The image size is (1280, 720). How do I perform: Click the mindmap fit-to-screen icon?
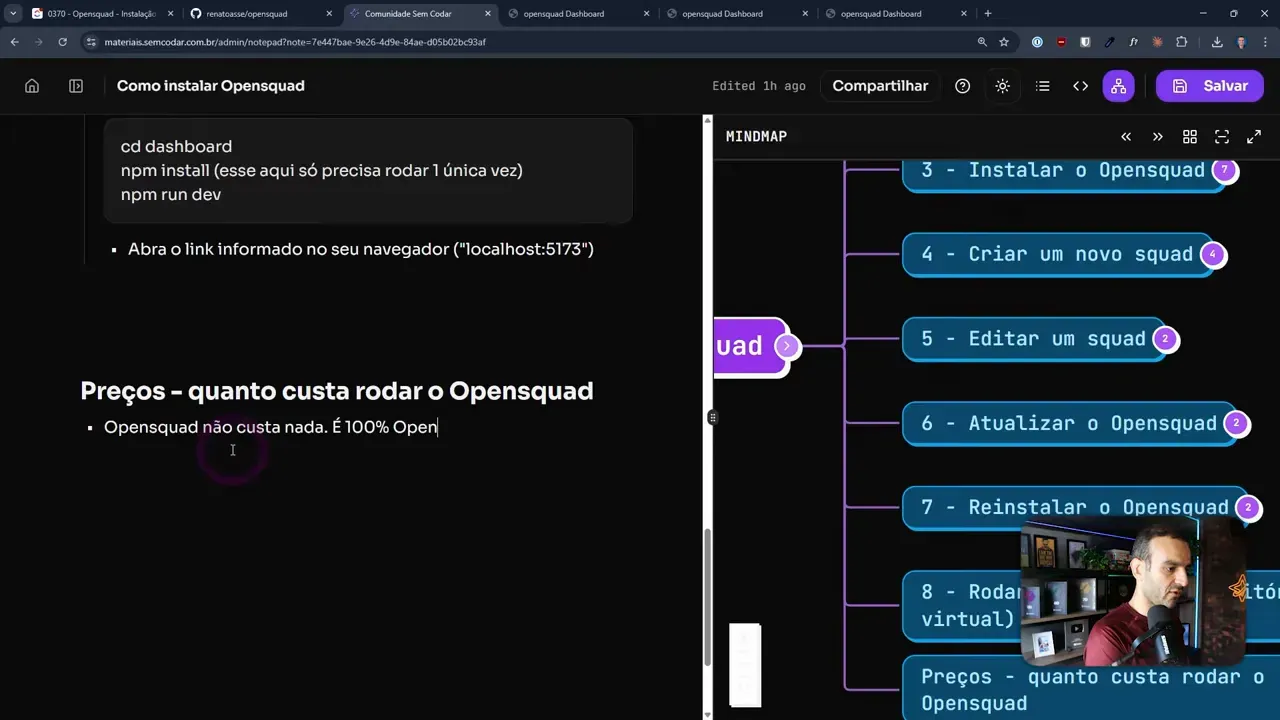click(x=1222, y=137)
